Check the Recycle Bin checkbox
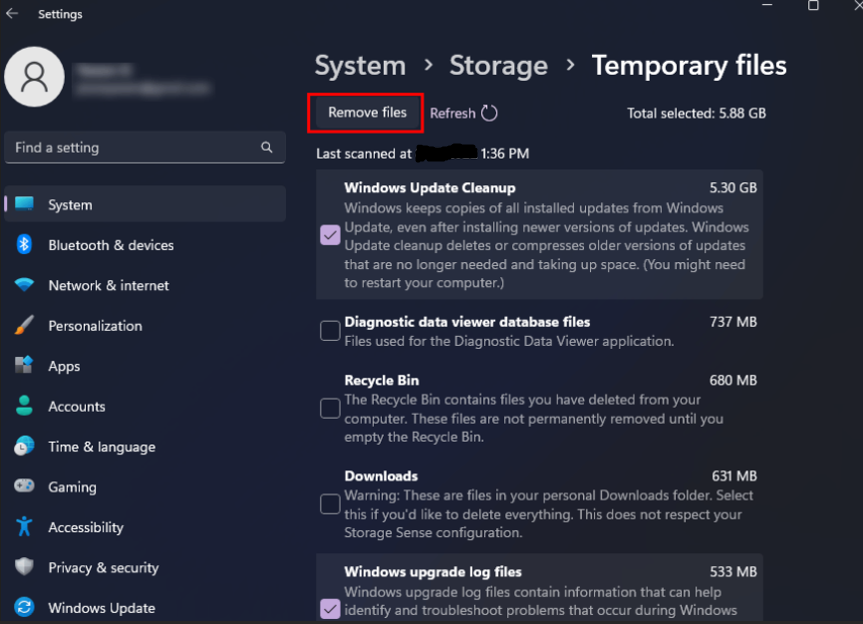863x624 pixels. (330, 408)
